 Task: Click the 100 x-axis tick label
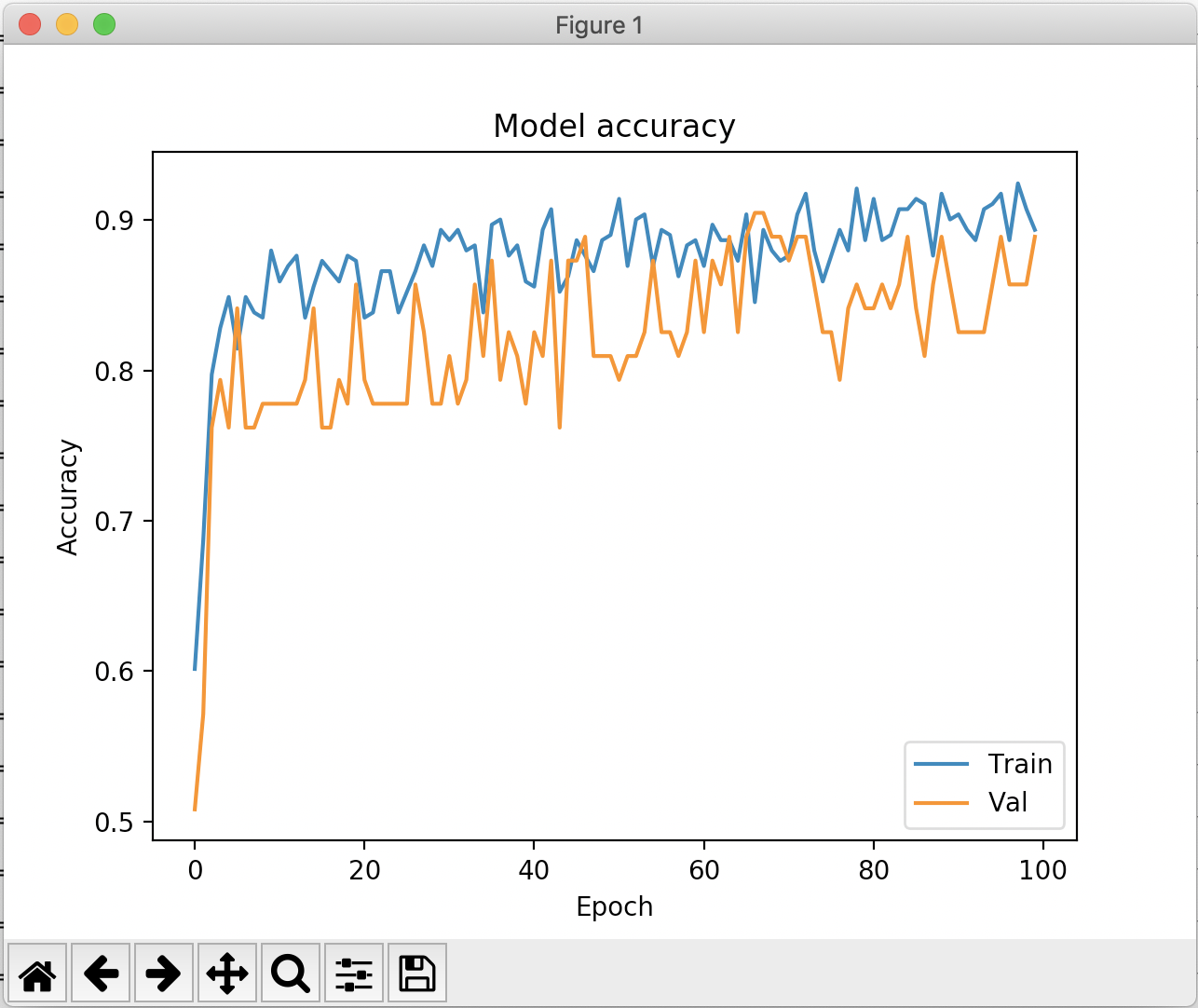(x=1043, y=870)
